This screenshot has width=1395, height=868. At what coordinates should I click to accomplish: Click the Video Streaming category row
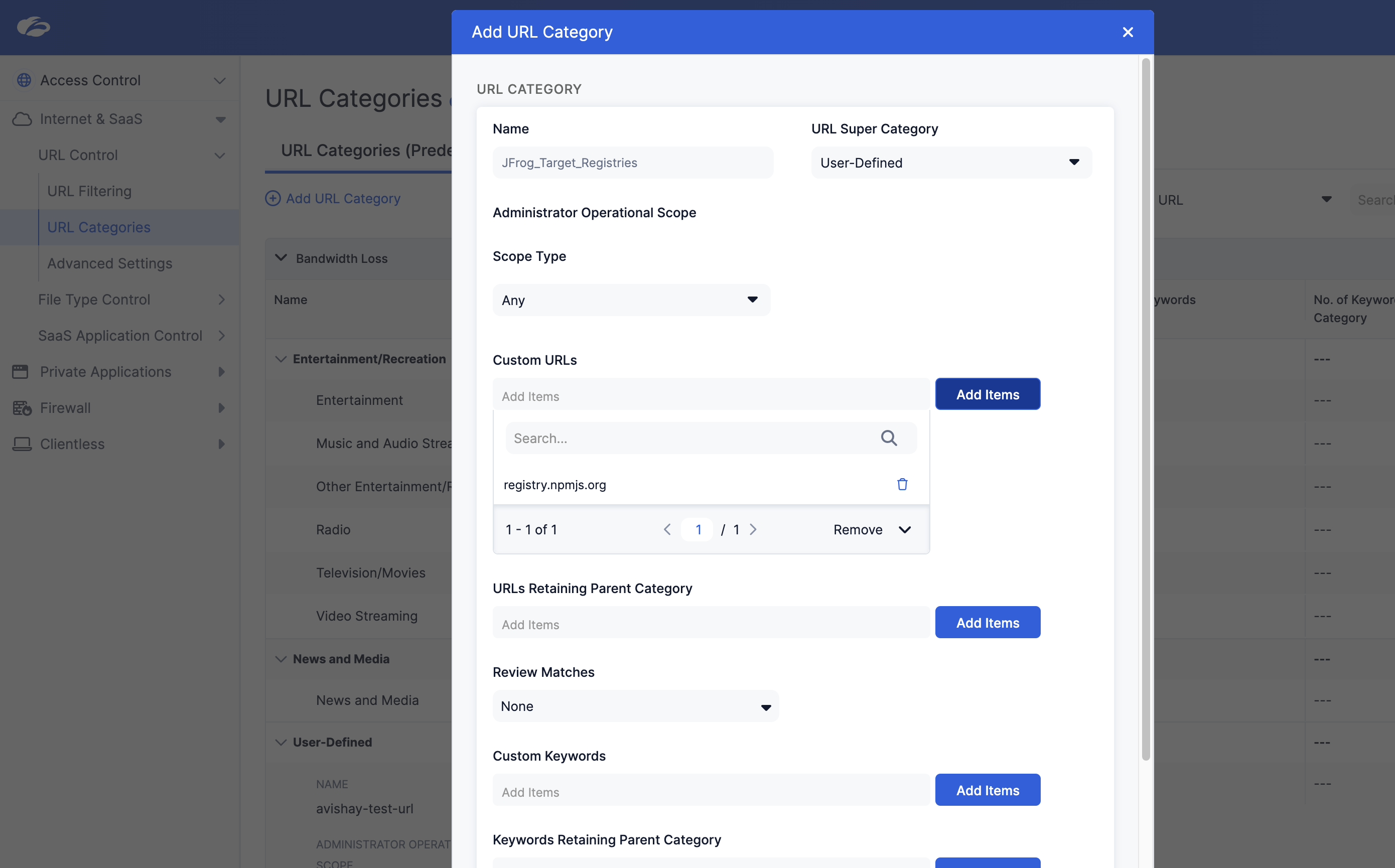click(367, 616)
